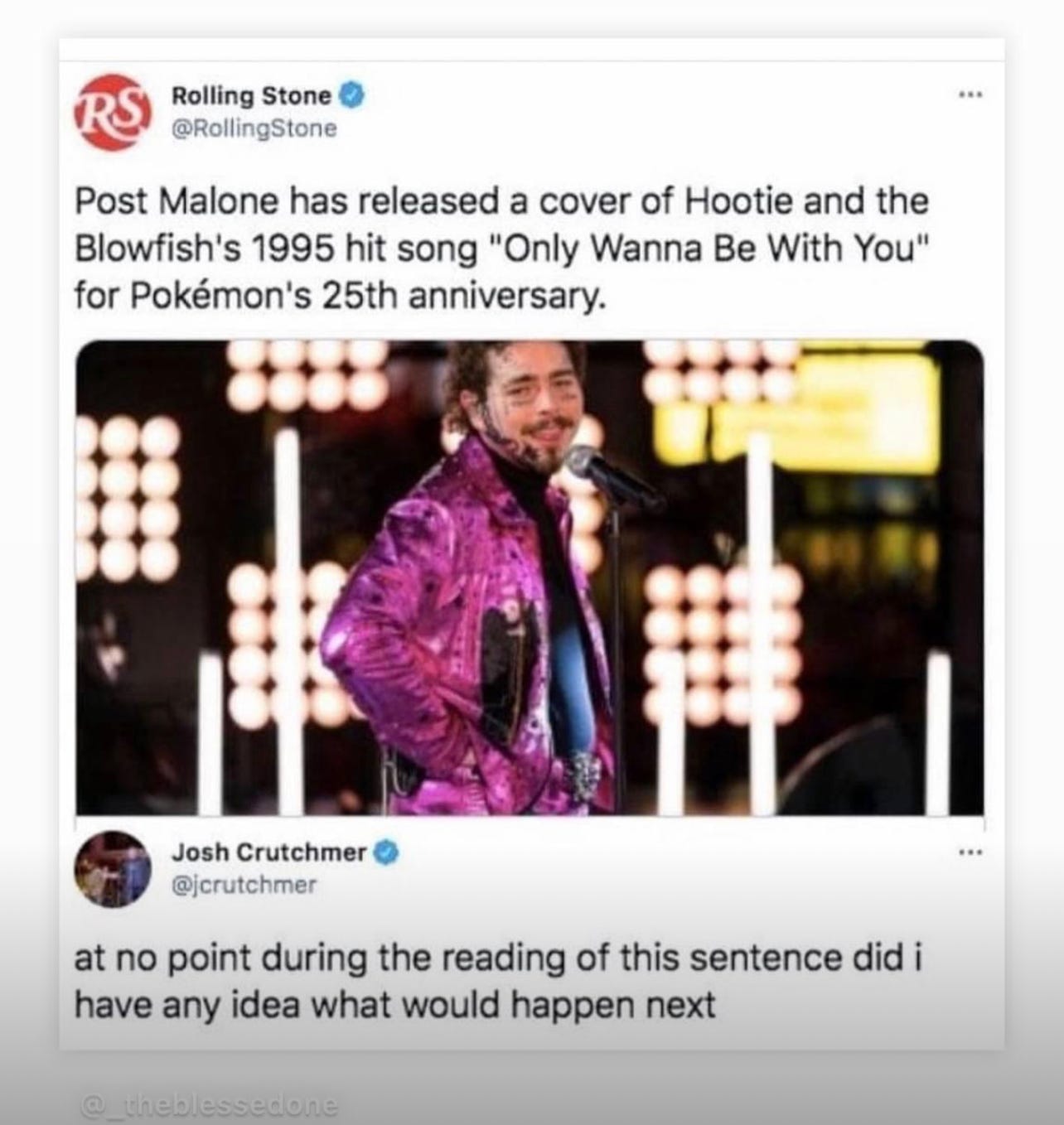Image resolution: width=1064 pixels, height=1125 pixels.
Task: Click Josh Crutchmer's profile avatar
Action: [x=112, y=868]
